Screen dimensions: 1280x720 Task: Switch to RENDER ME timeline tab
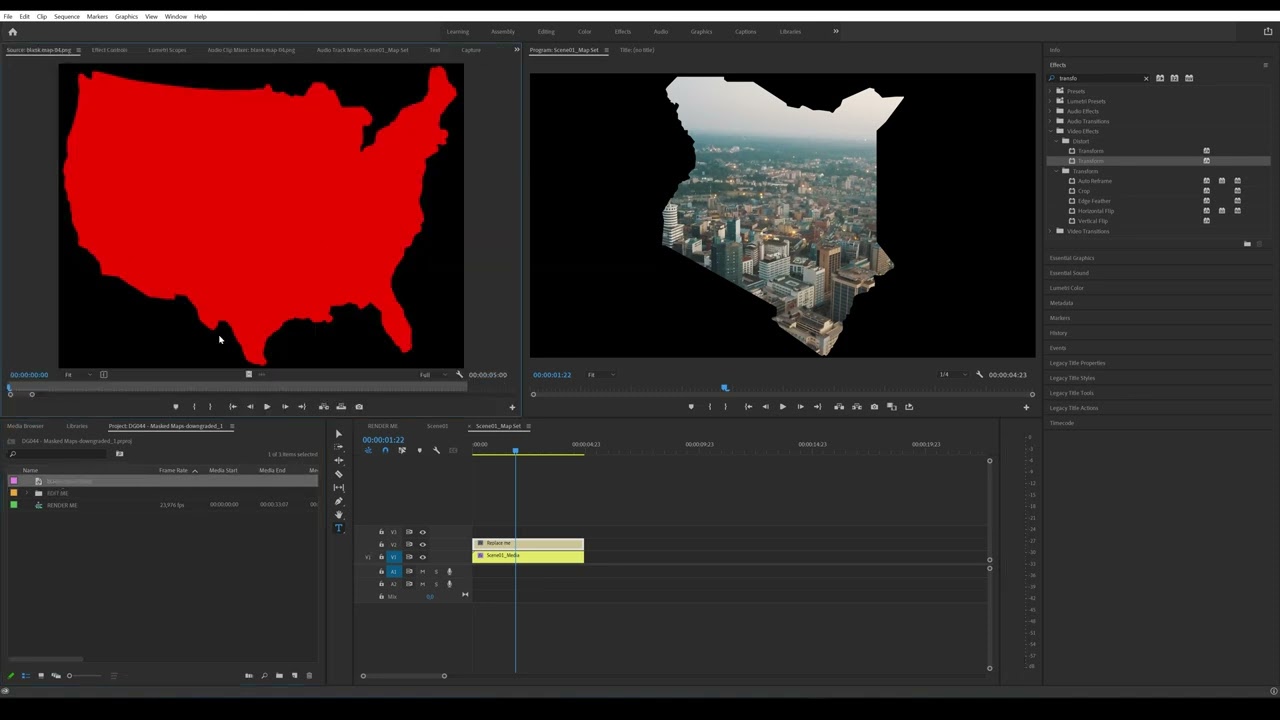click(x=382, y=426)
